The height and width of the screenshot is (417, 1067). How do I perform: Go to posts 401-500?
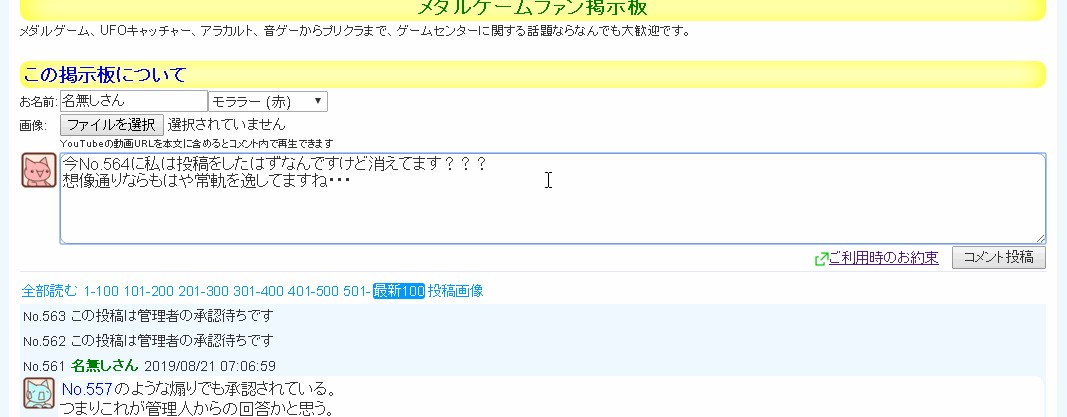tap(313, 291)
